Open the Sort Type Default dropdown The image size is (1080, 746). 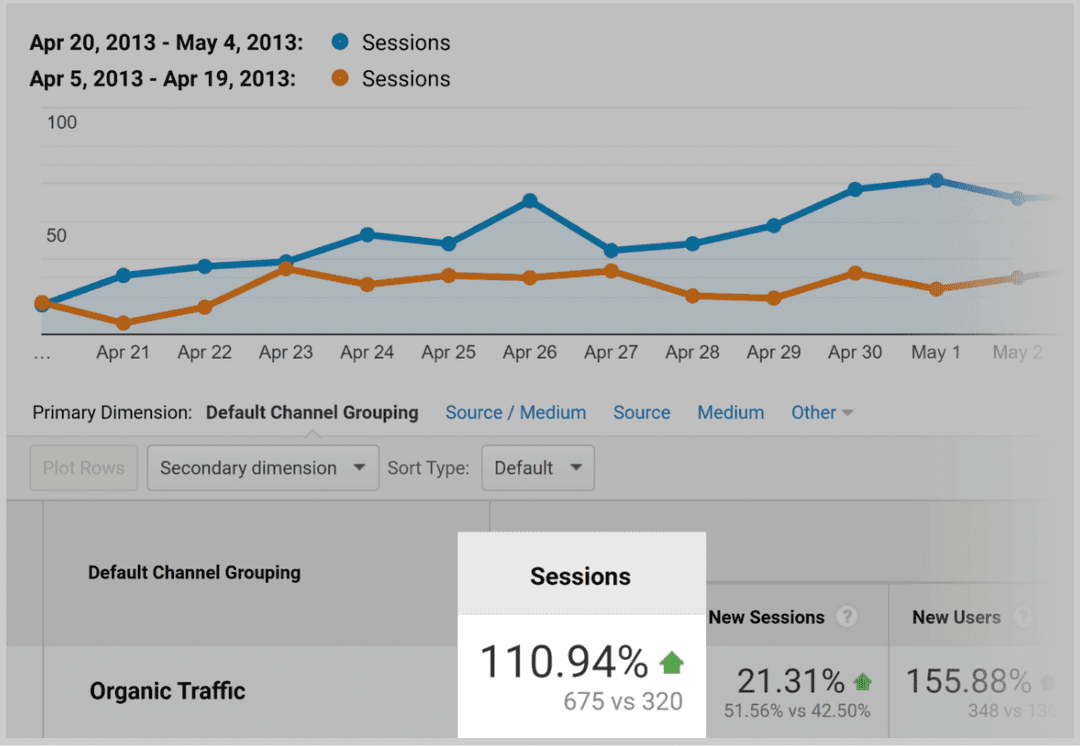537,467
